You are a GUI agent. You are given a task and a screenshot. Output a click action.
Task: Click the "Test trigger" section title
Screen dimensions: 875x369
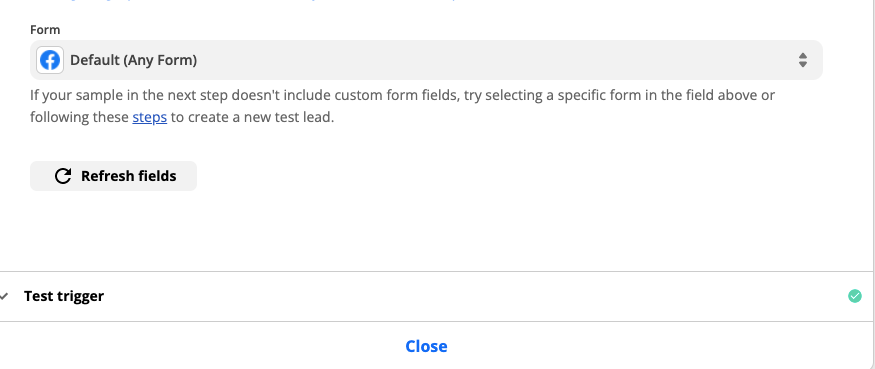pos(64,296)
